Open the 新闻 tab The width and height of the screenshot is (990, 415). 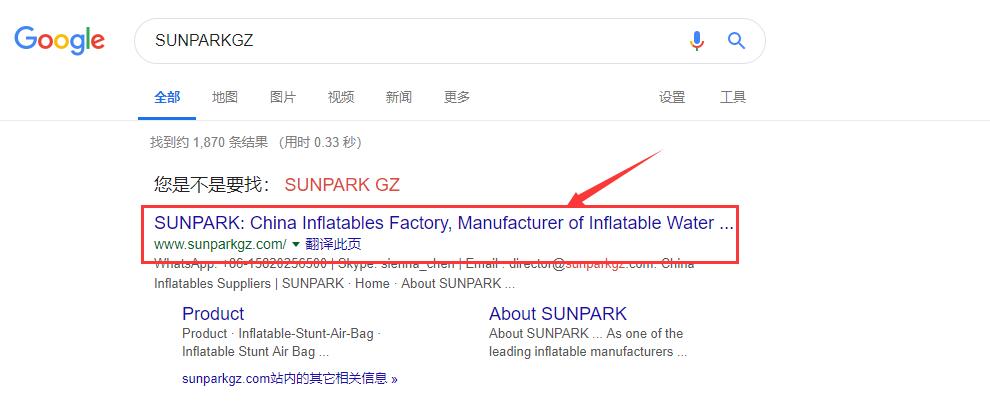(398, 97)
